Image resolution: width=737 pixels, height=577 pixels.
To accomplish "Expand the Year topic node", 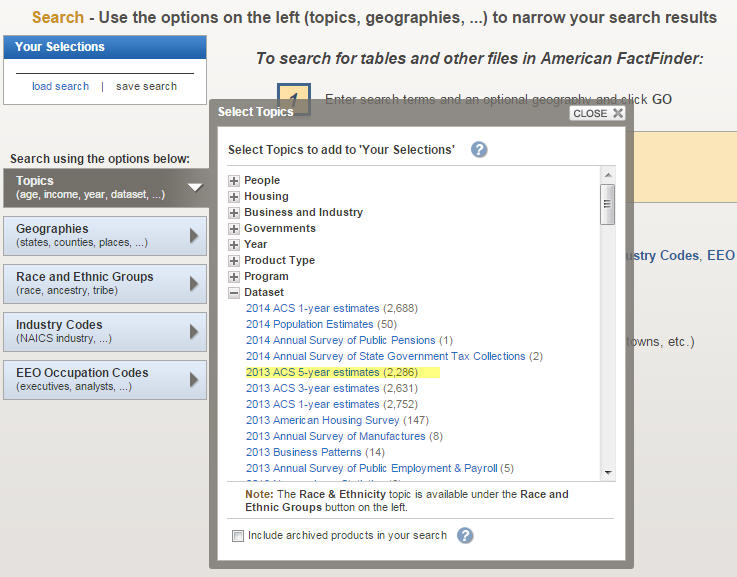I will point(234,244).
